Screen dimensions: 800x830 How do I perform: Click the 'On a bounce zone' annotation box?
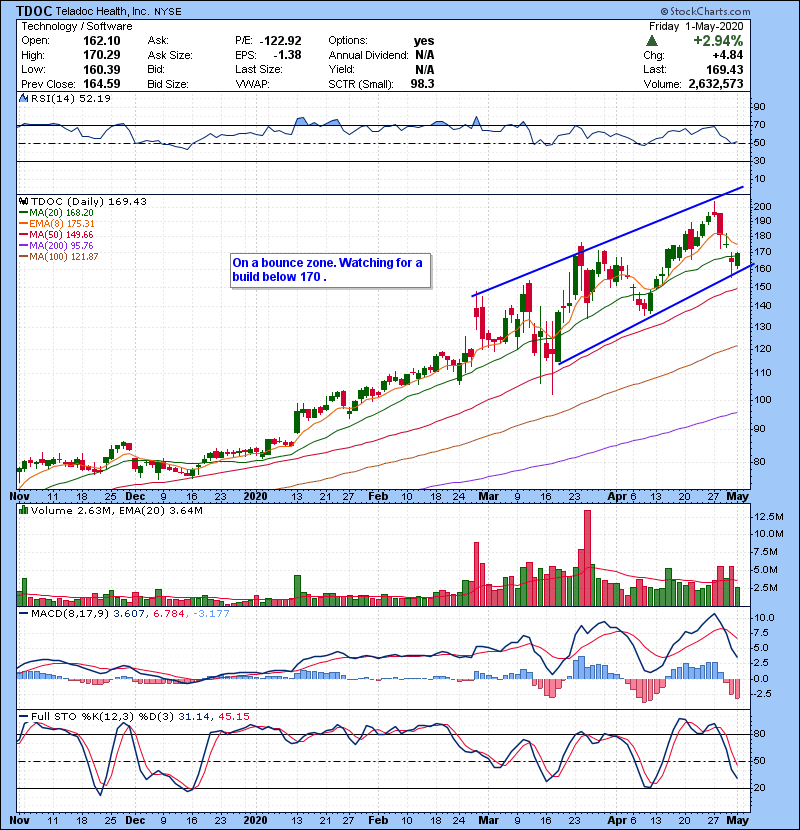(330, 270)
